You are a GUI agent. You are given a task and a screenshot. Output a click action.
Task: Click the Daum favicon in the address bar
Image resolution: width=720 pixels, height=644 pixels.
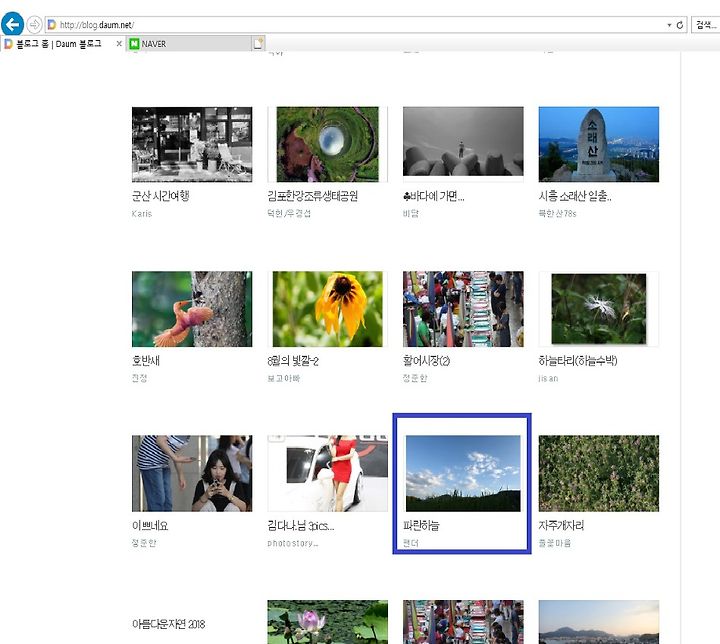(x=52, y=24)
